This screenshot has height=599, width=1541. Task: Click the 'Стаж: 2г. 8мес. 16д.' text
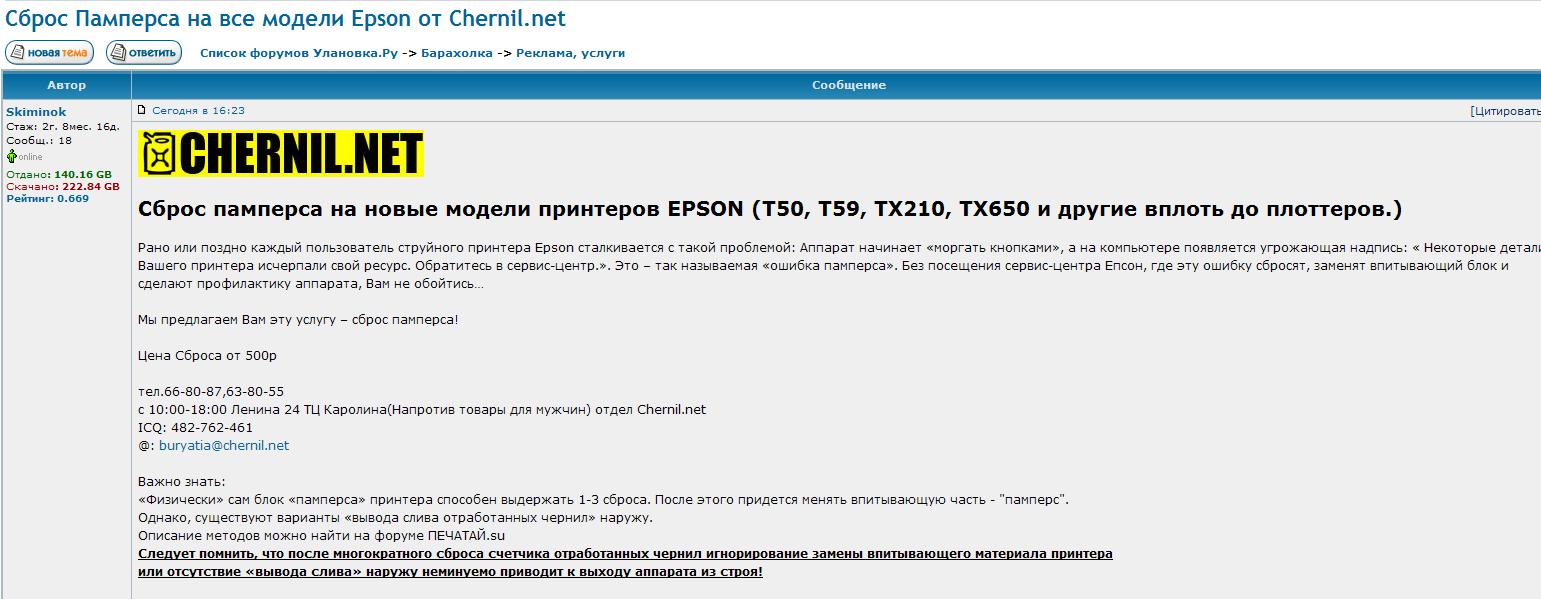point(63,127)
